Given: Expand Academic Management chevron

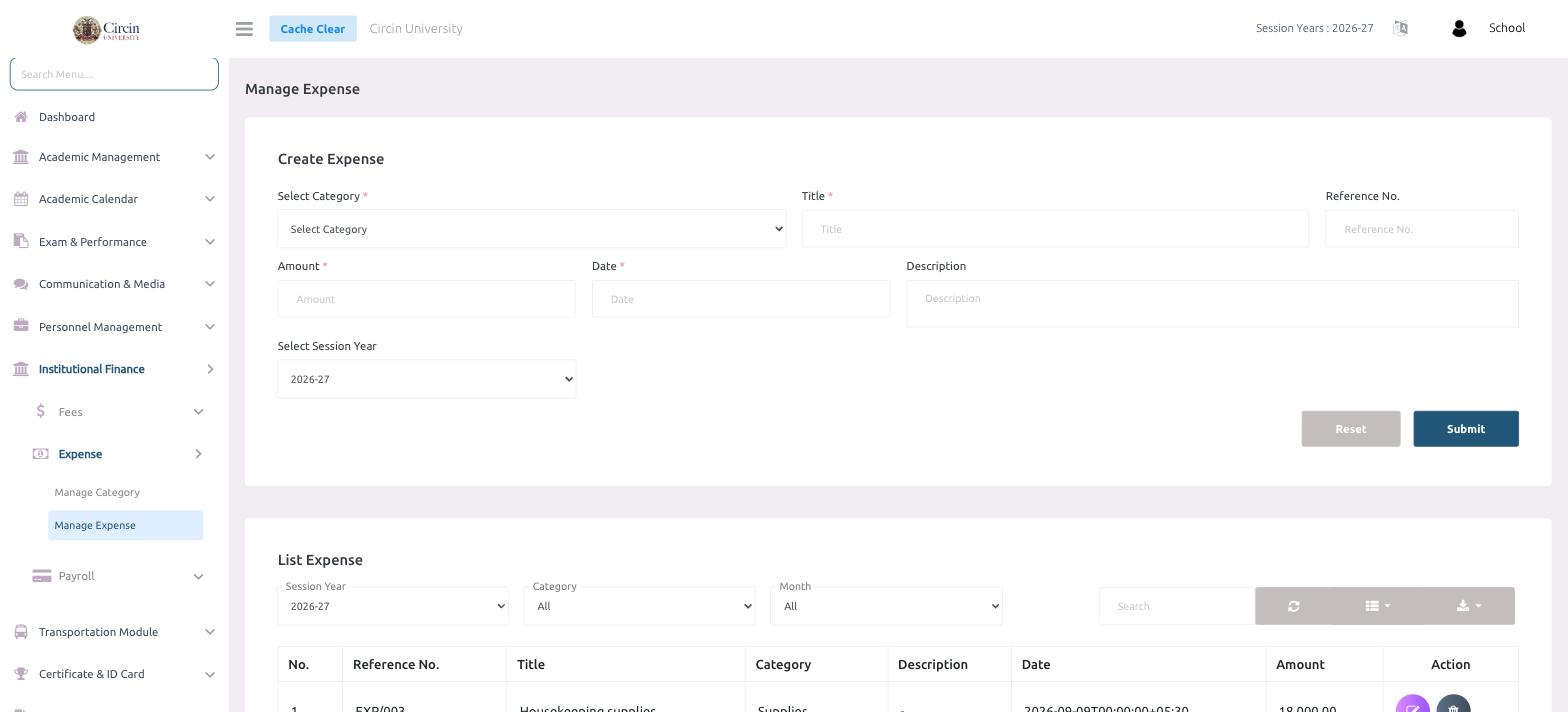Looking at the screenshot, I should [x=210, y=157].
